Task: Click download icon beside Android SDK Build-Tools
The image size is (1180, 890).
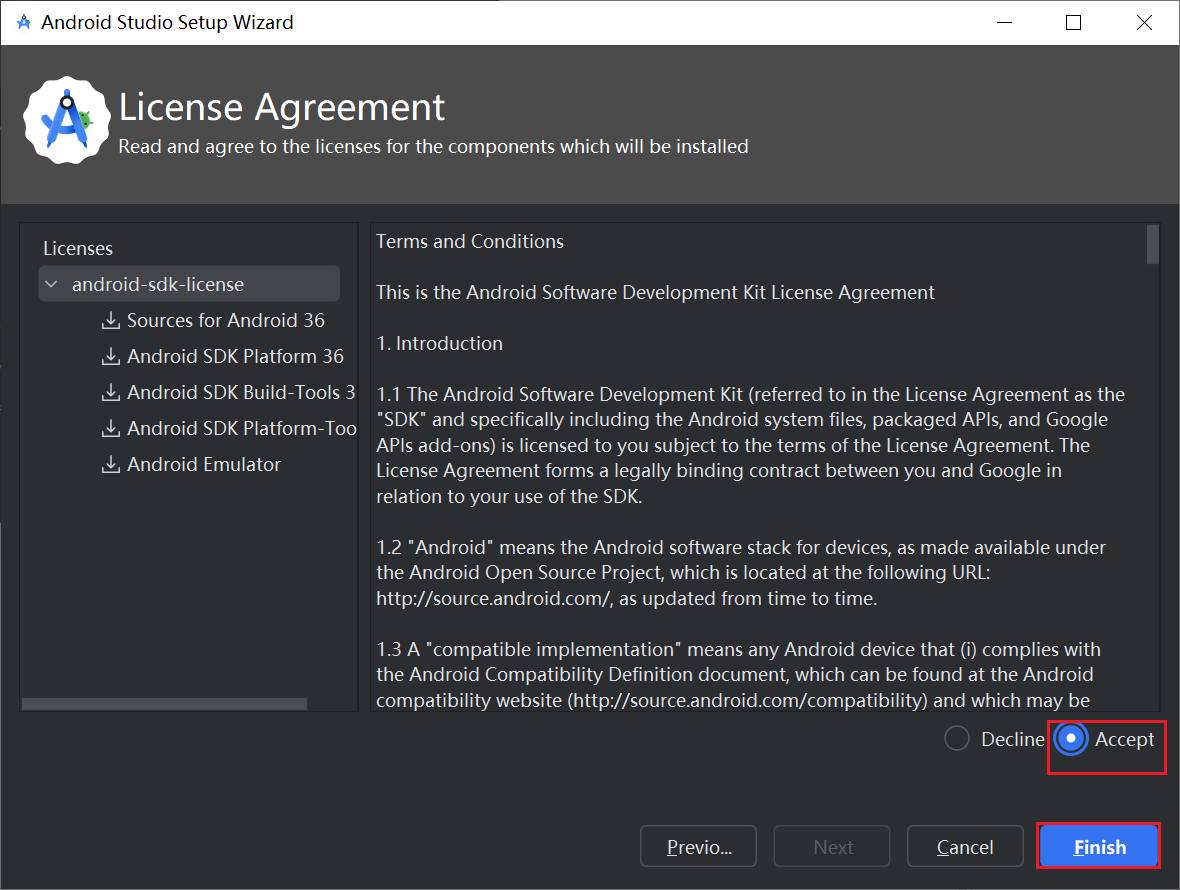Action: (111, 393)
